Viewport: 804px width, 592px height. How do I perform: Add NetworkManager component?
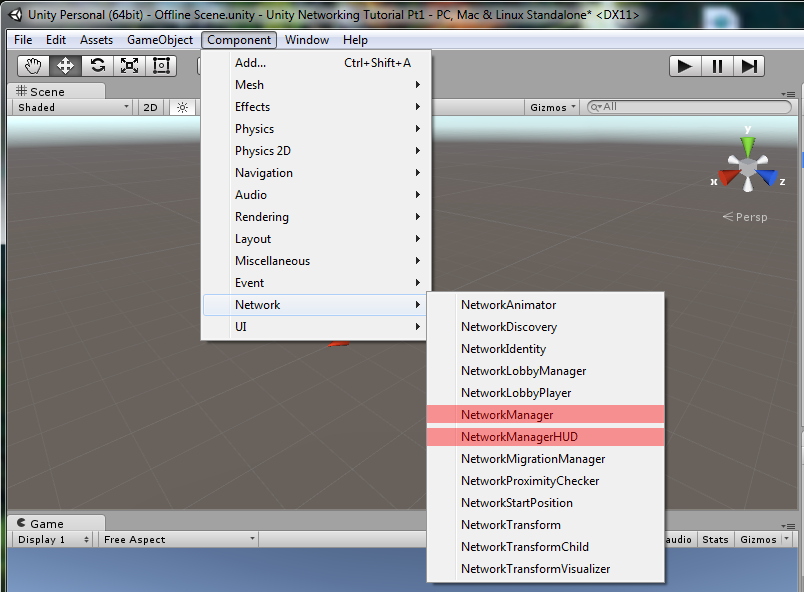(546, 415)
